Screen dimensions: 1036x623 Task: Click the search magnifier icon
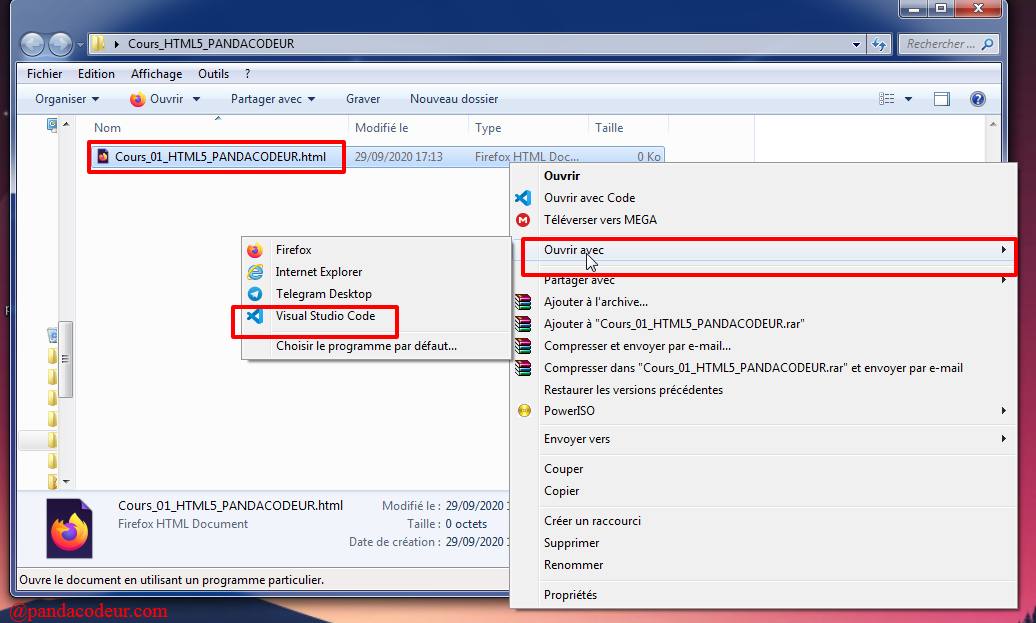pos(988,44)
